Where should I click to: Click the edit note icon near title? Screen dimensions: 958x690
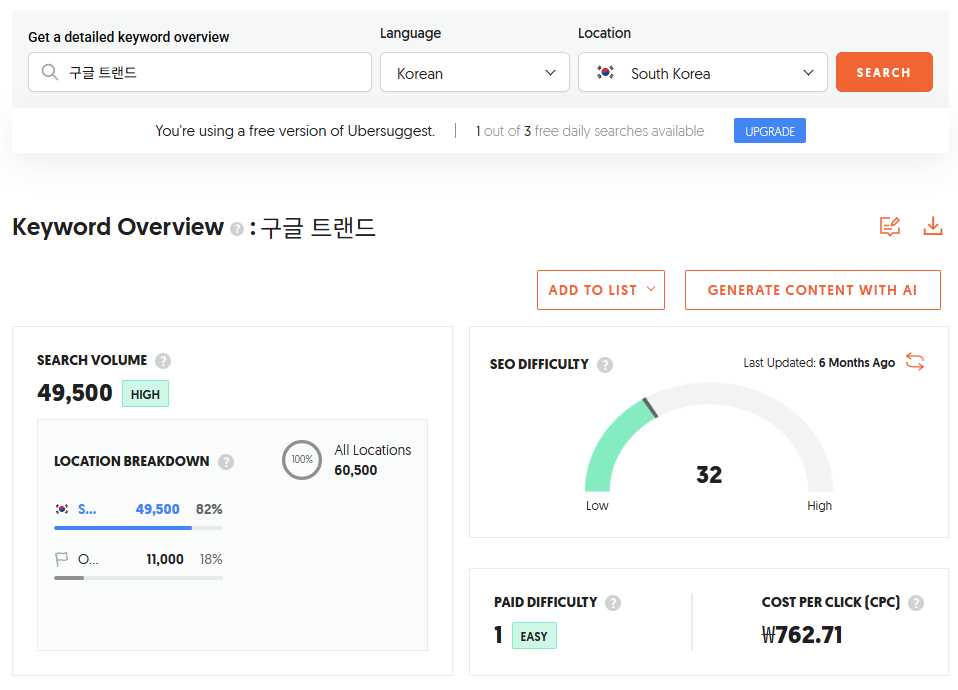(x=890, y=226)
